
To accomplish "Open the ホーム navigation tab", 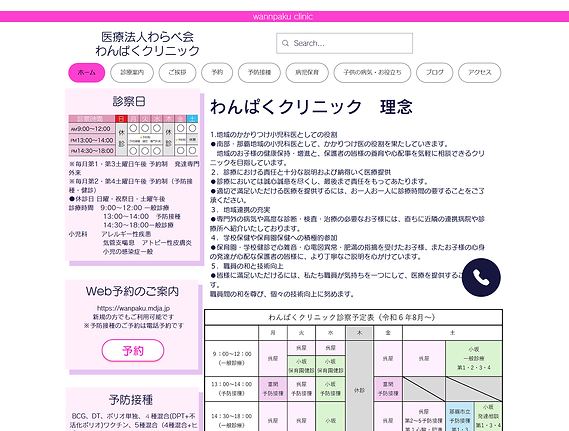I will [87, 73].
